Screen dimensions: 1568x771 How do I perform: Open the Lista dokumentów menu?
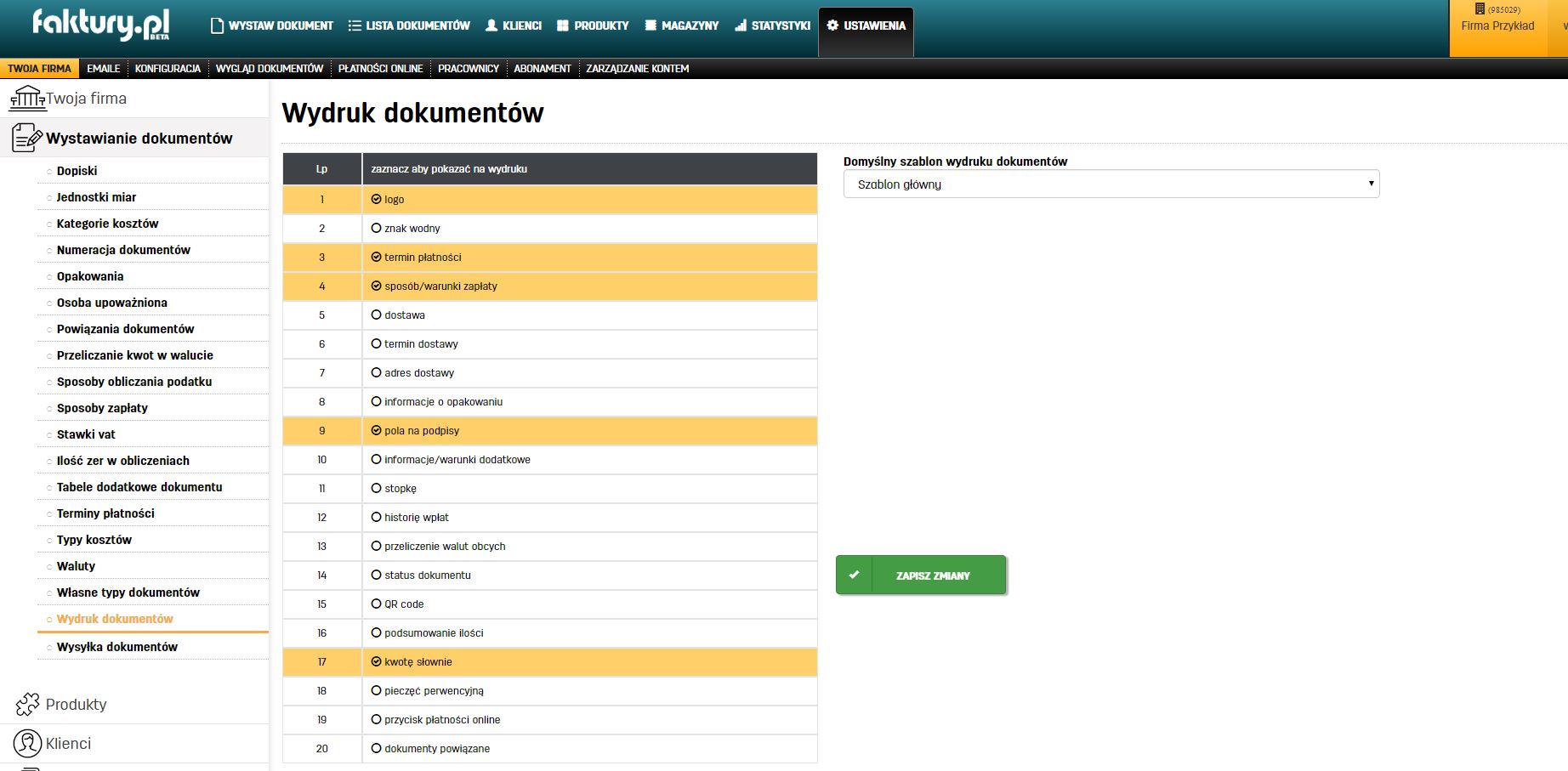point(409,26)
